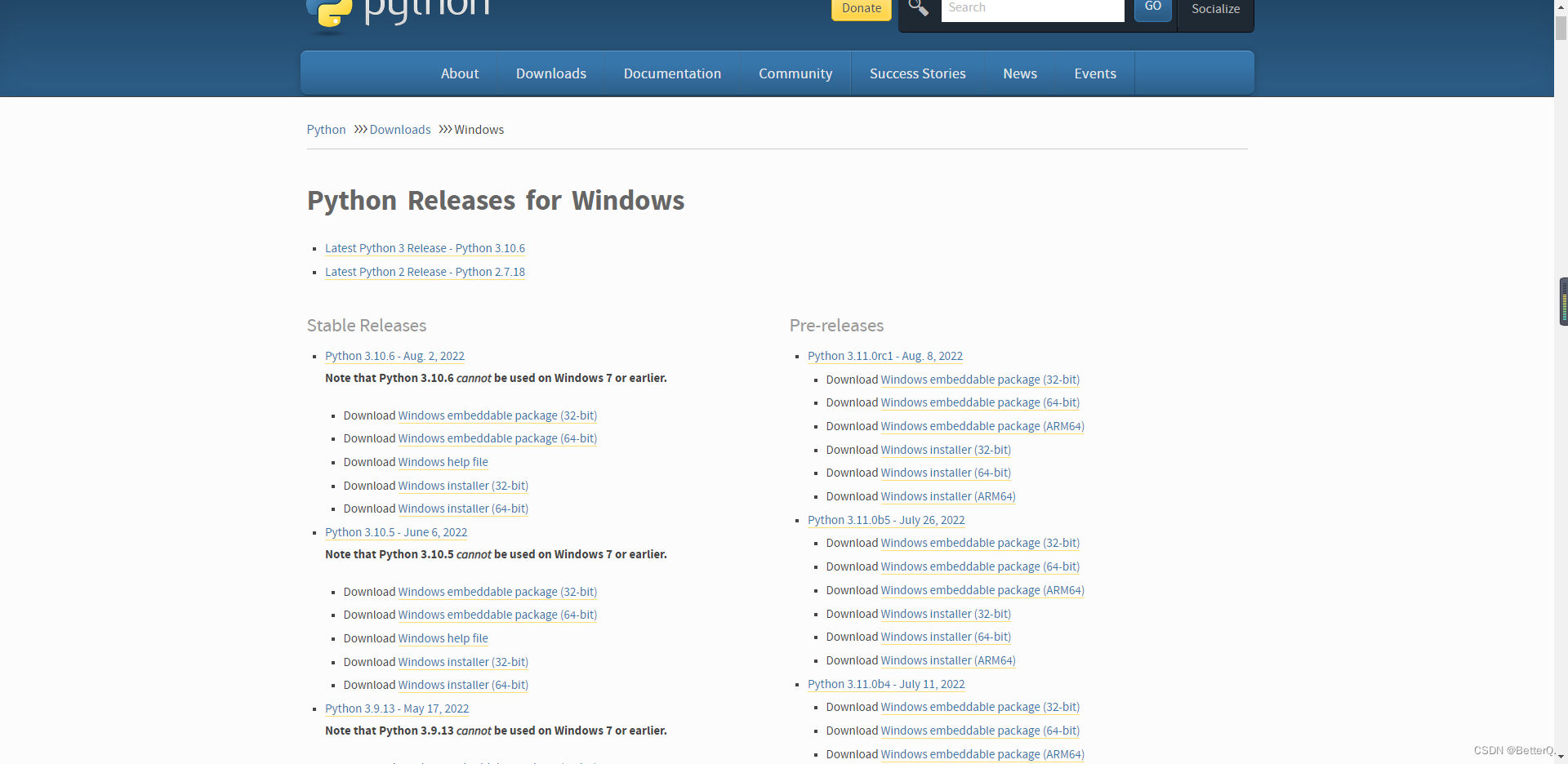The height and width of the screenshot is (764, 1568).
Task: Open the Python 3.11.0b4 - July 11, 2022 release
Action: tap(886, 684)
